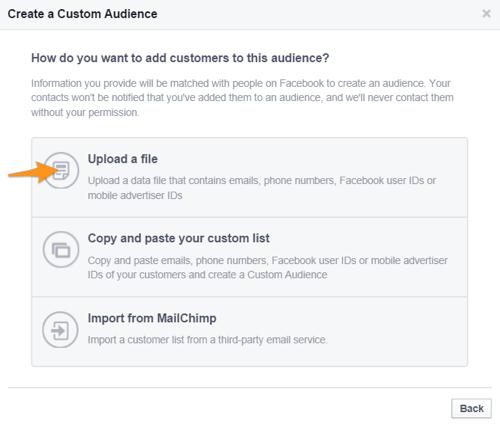Viewport: 500px width, 425px height.
Task: Click the Create a Custom Audience title
Action: (x=82, y=14)
